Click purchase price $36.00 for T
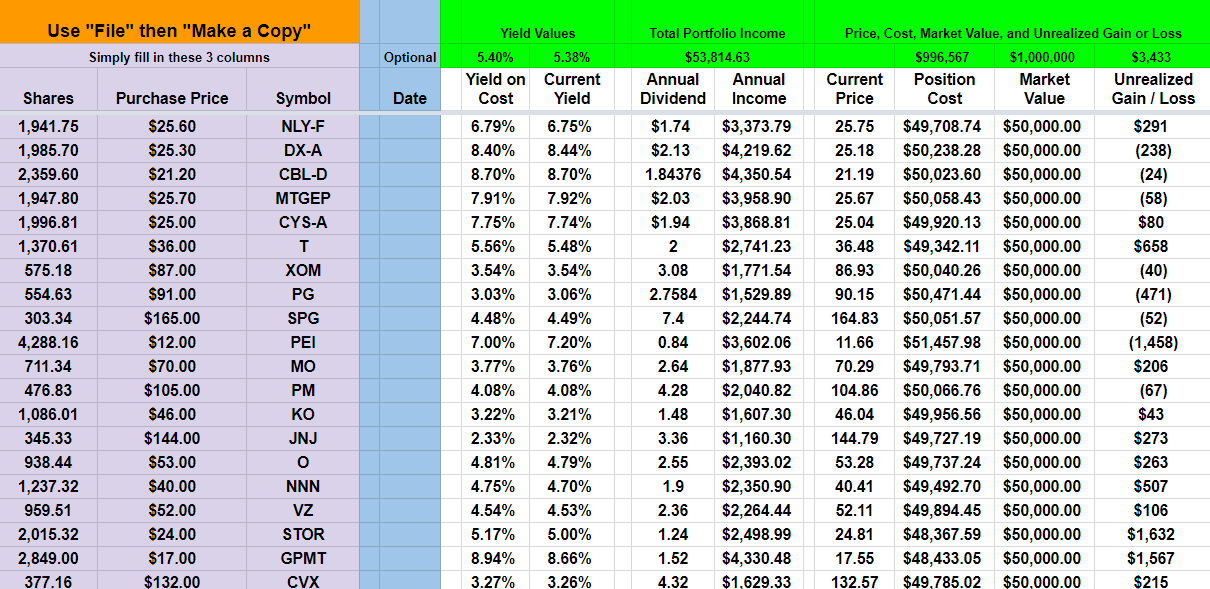This screenshot has width=1210, height=589. pos(172,246)
